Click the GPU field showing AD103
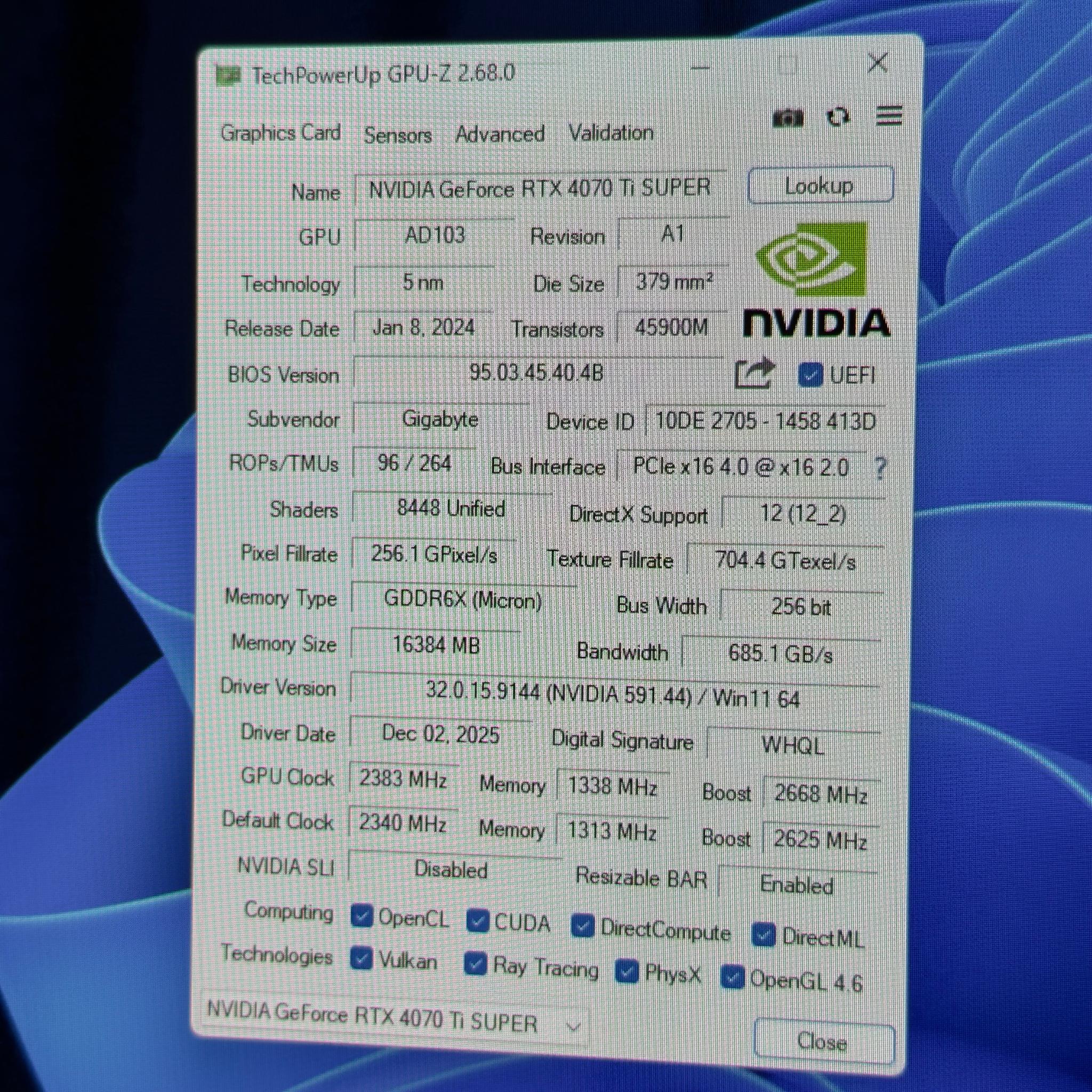Viewport: 1092px width, 1092px height. (x=433, y=234)
